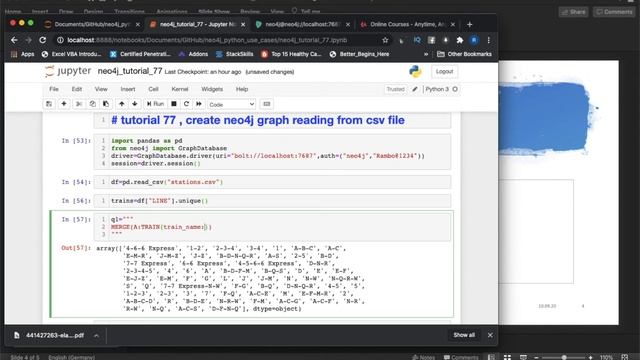This screenshot has height=360, width=640.
Task: Bookmark this page with the star icon
Action: (x=385, y=40)
